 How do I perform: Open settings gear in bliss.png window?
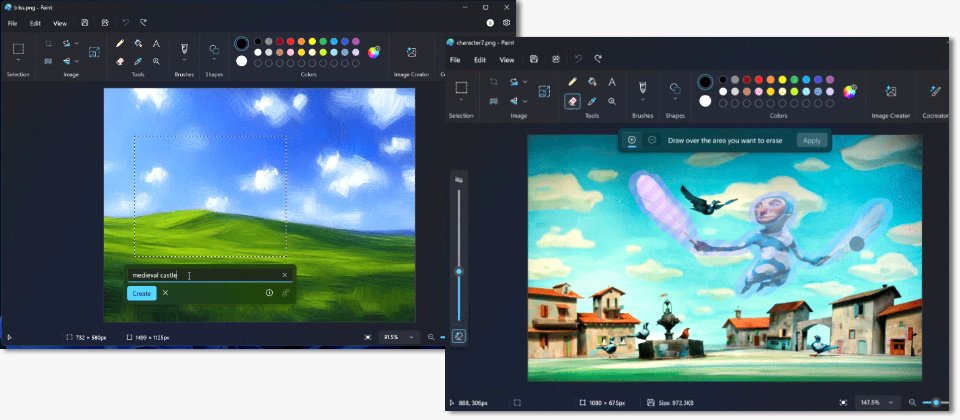coord(506,23)
